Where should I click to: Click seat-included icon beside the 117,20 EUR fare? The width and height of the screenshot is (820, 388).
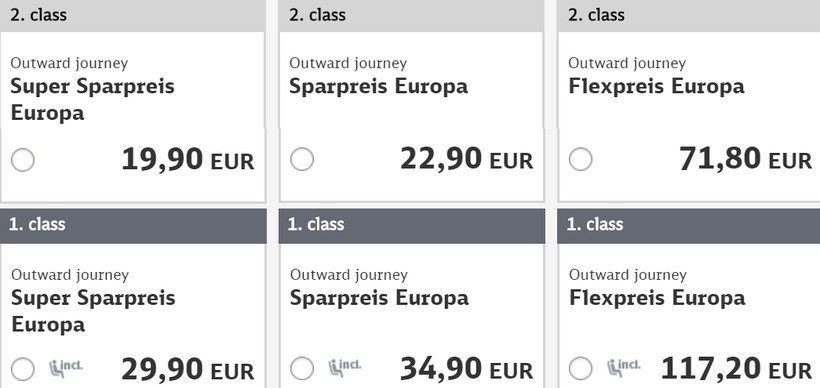624,367
